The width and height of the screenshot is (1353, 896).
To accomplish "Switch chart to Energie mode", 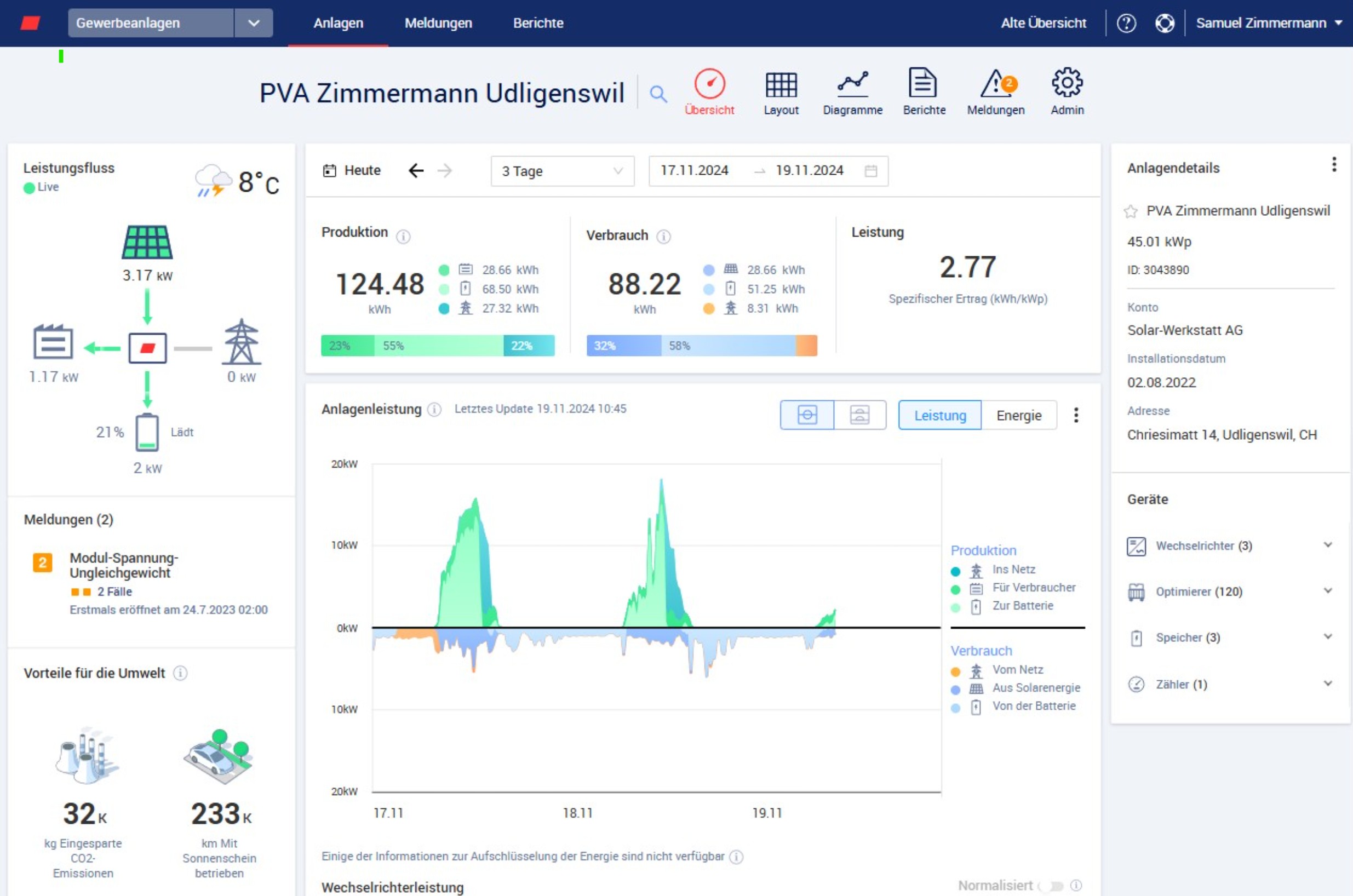I will [x=1018, y=416].
